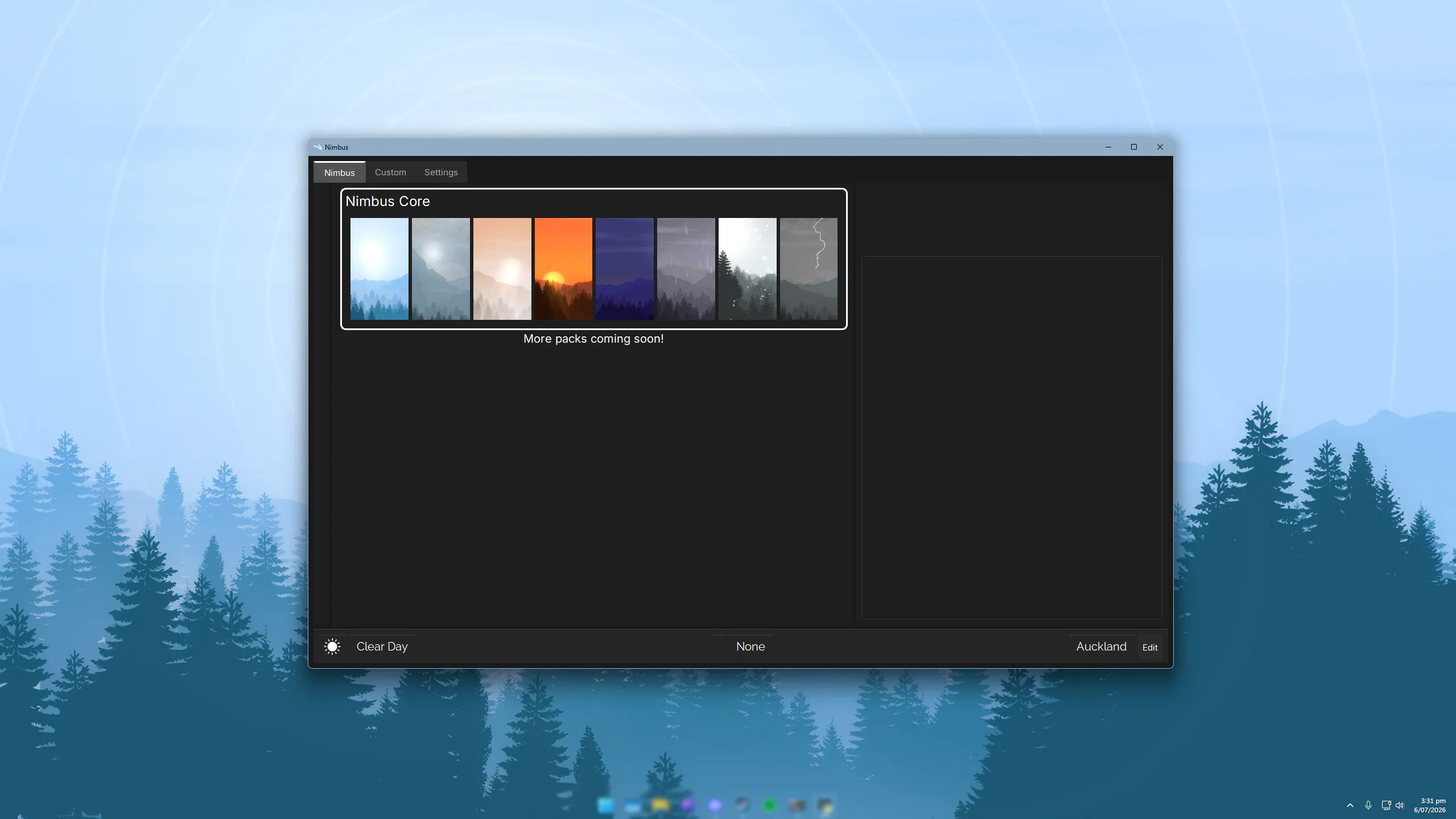The image size is (1456, 819).
Task: Pick the lightning storm wallpaper thumbnail
Action: (x=809, y=269)
